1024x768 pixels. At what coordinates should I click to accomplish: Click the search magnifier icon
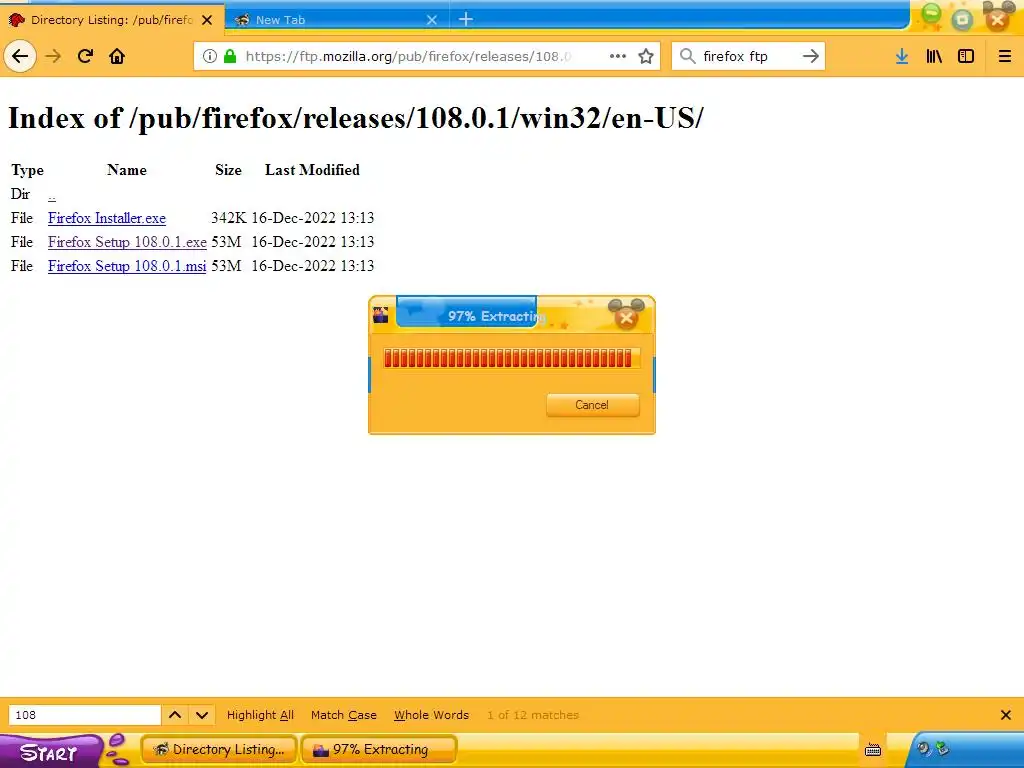[688, 56]
